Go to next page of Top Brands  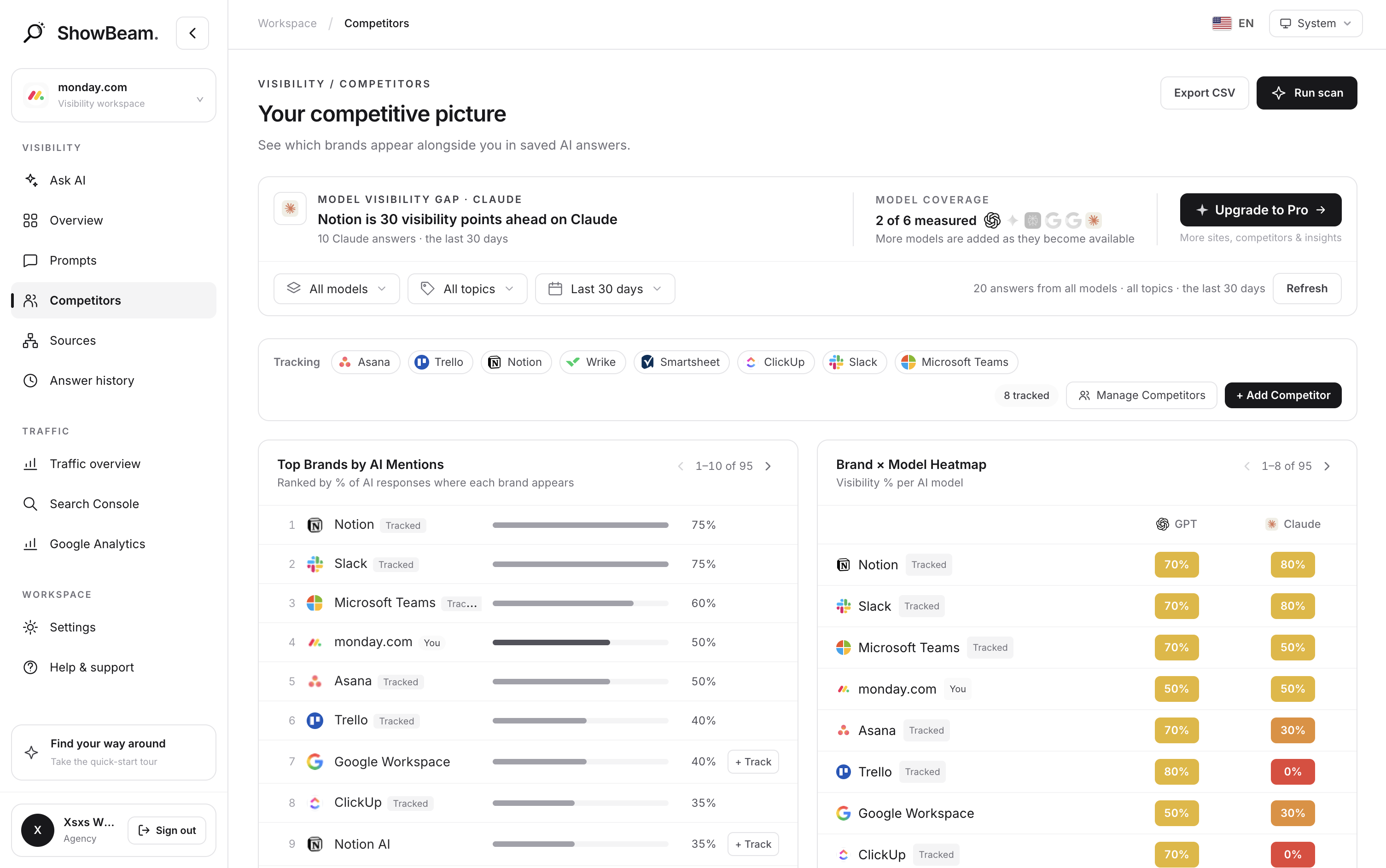(768, 466)
